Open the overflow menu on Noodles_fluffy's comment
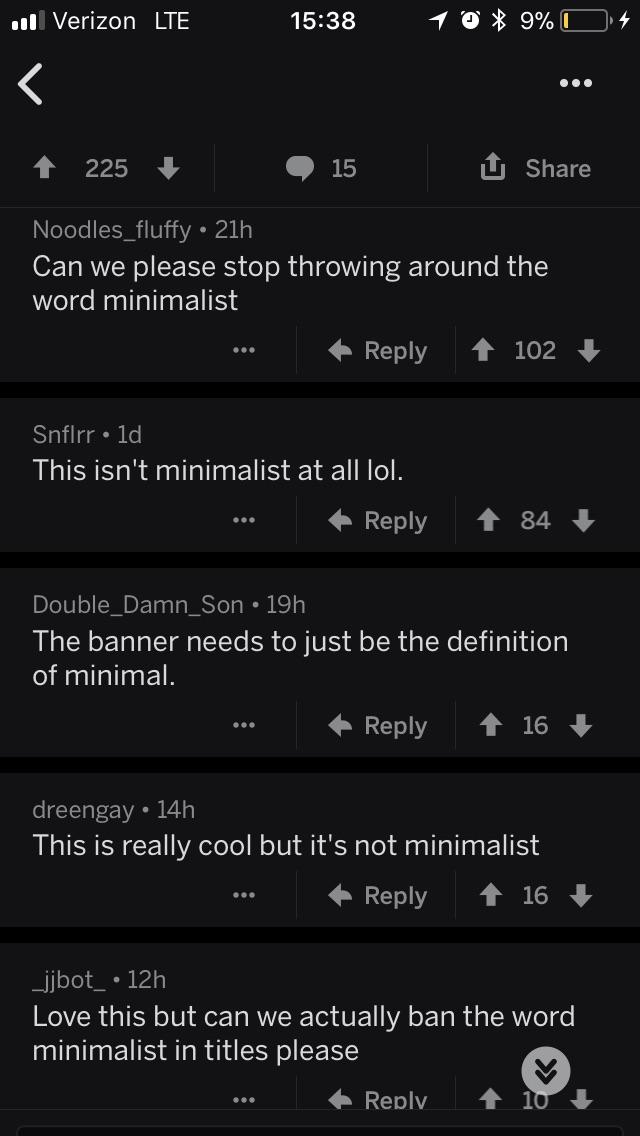Viewport: 640px width, 1136px height. click(244, 350)
